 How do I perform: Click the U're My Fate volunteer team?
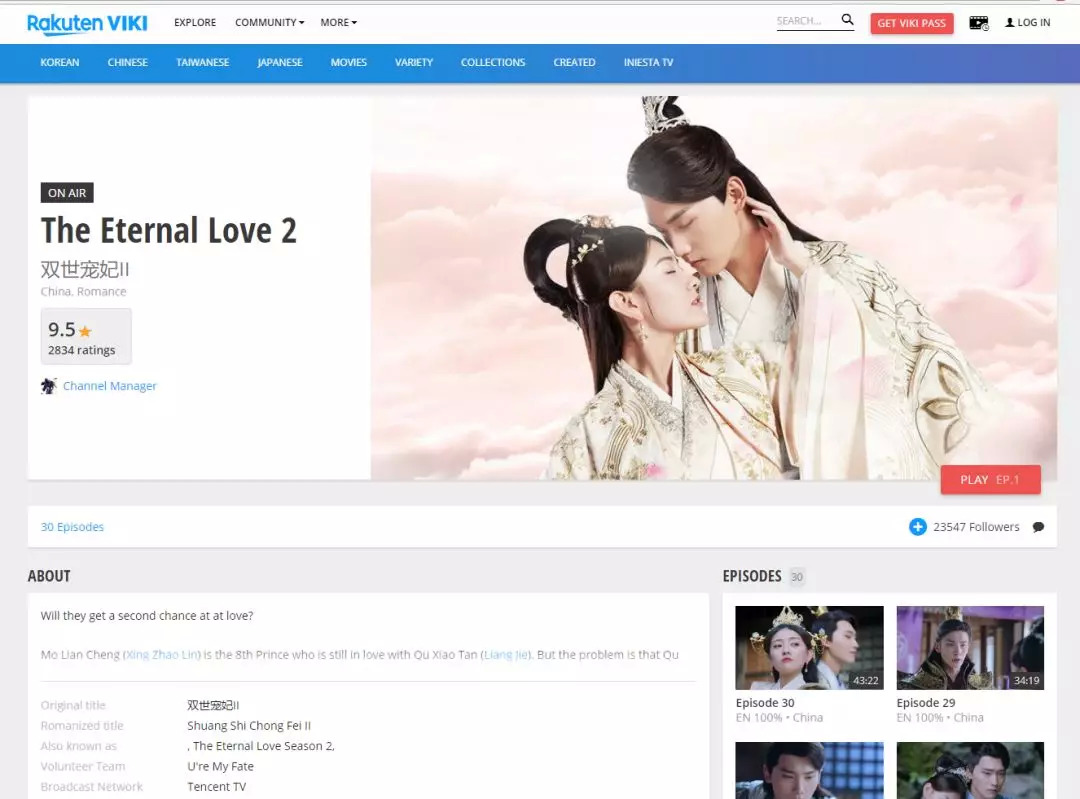pos(220,766)
